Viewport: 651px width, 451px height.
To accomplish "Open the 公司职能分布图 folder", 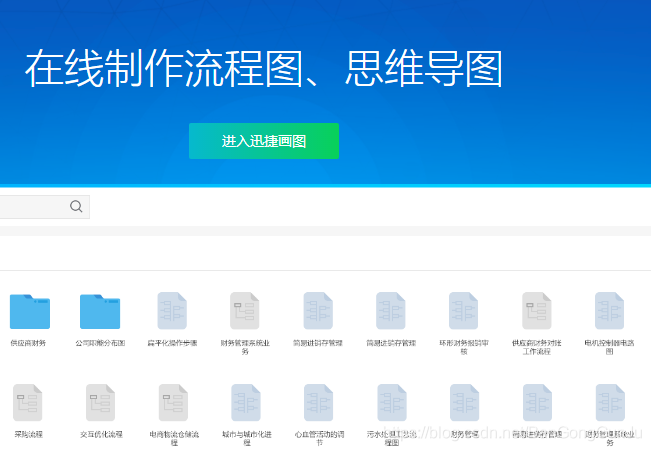I will pyautogui.click(x=100, y=311).
